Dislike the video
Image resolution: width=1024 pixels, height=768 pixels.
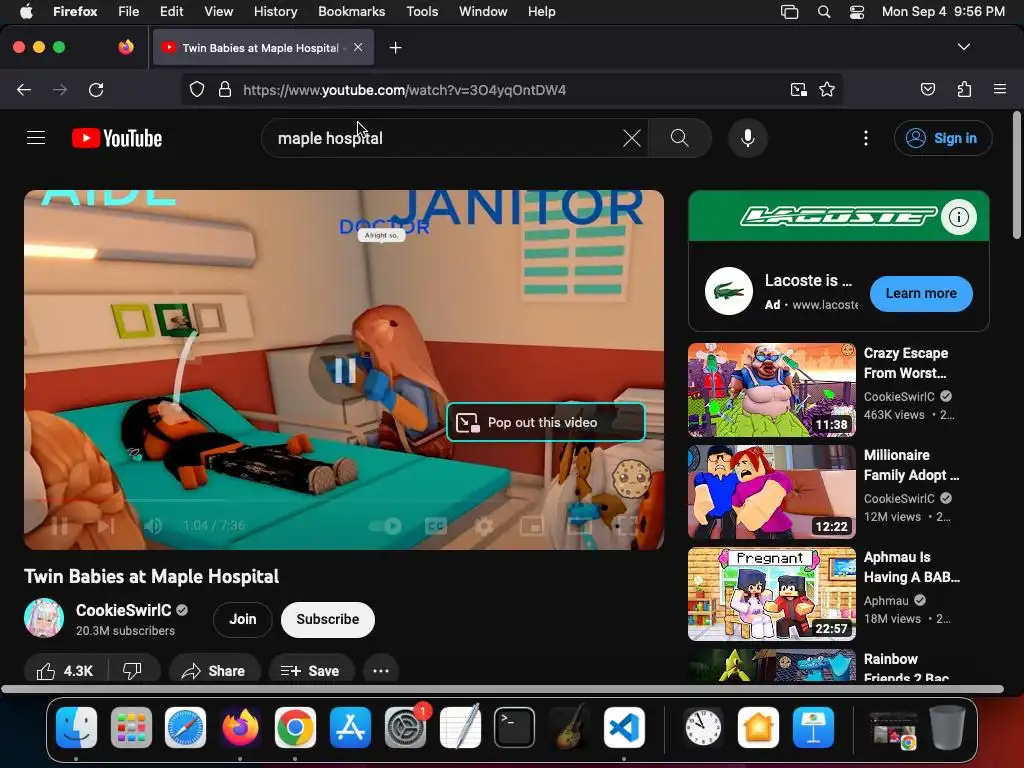[x=133, y=670]
